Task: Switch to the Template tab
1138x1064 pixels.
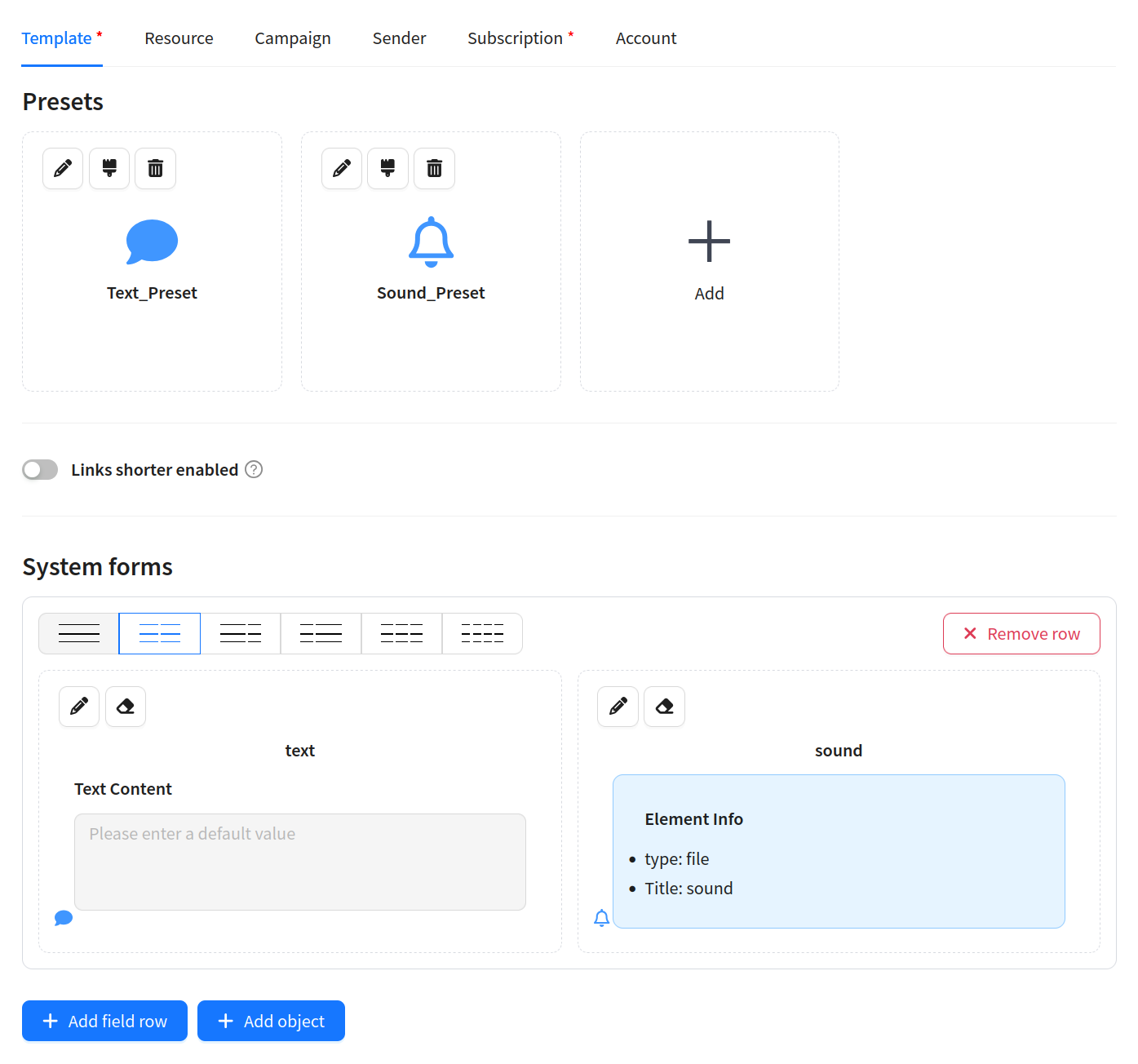Action: (x=62, y=38)
